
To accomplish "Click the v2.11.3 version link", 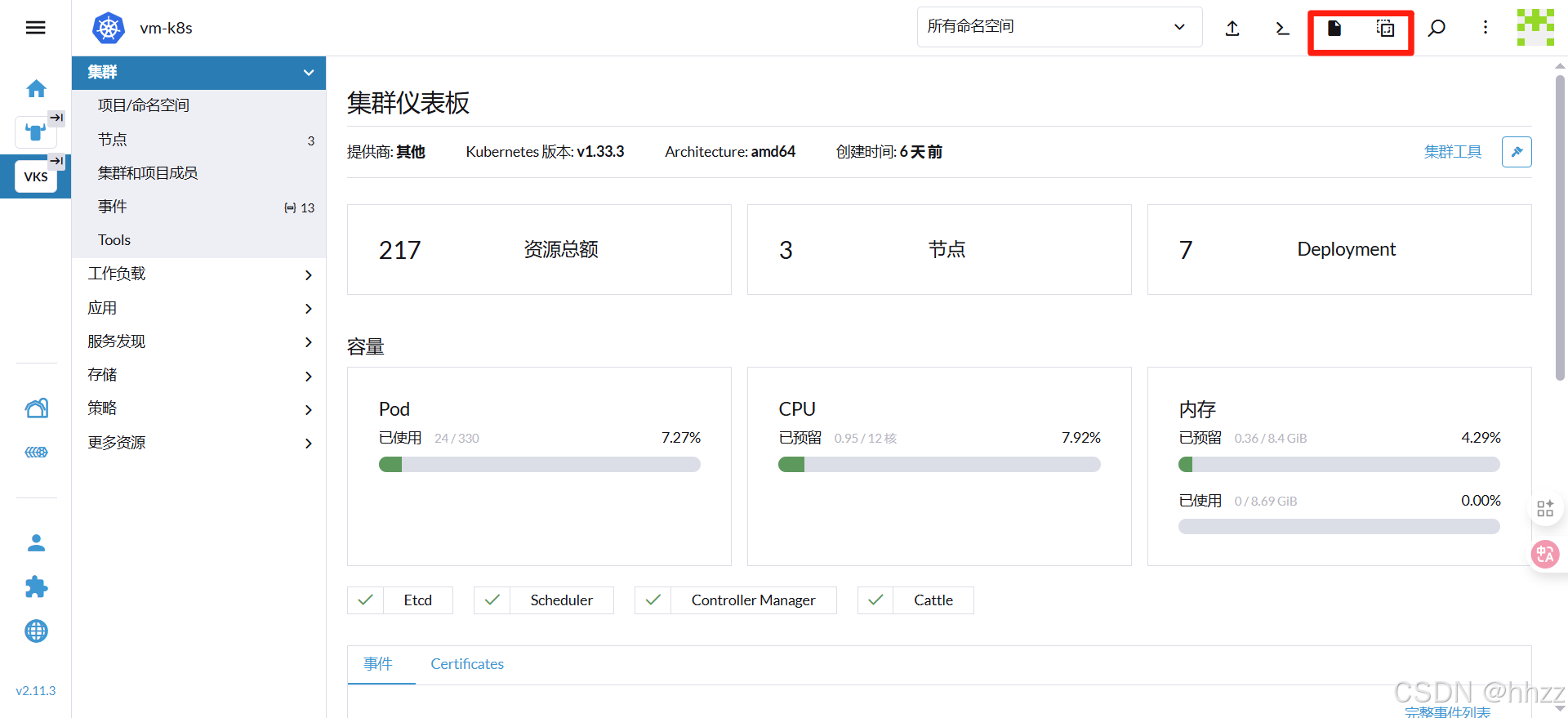I will (x=36, y=691).
